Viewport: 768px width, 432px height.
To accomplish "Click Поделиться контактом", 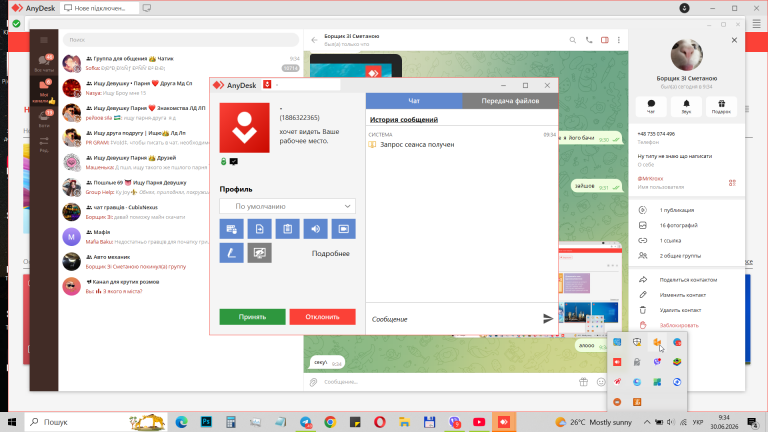I will pos(686,280).
